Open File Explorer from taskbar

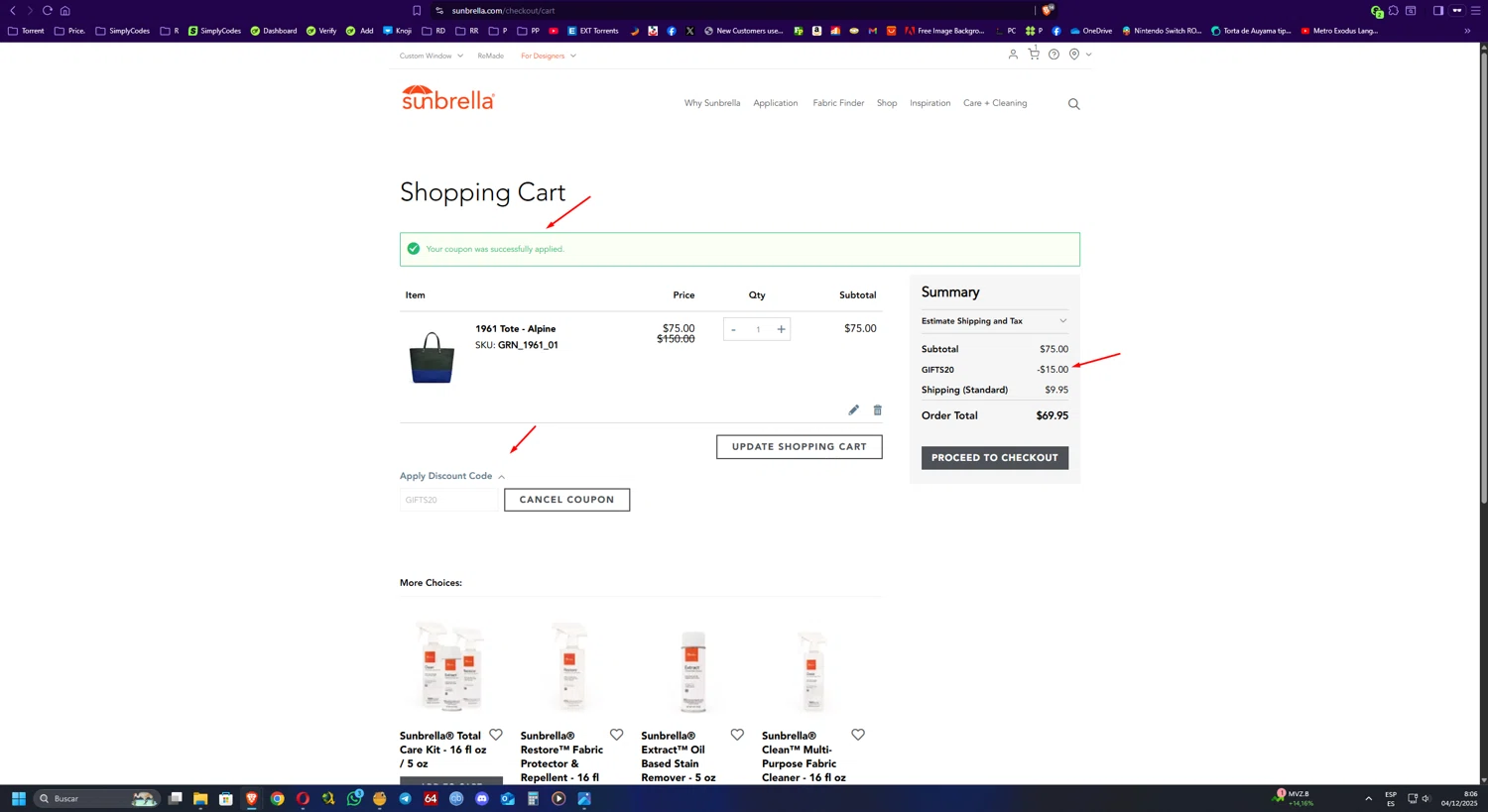coord(200,798)
